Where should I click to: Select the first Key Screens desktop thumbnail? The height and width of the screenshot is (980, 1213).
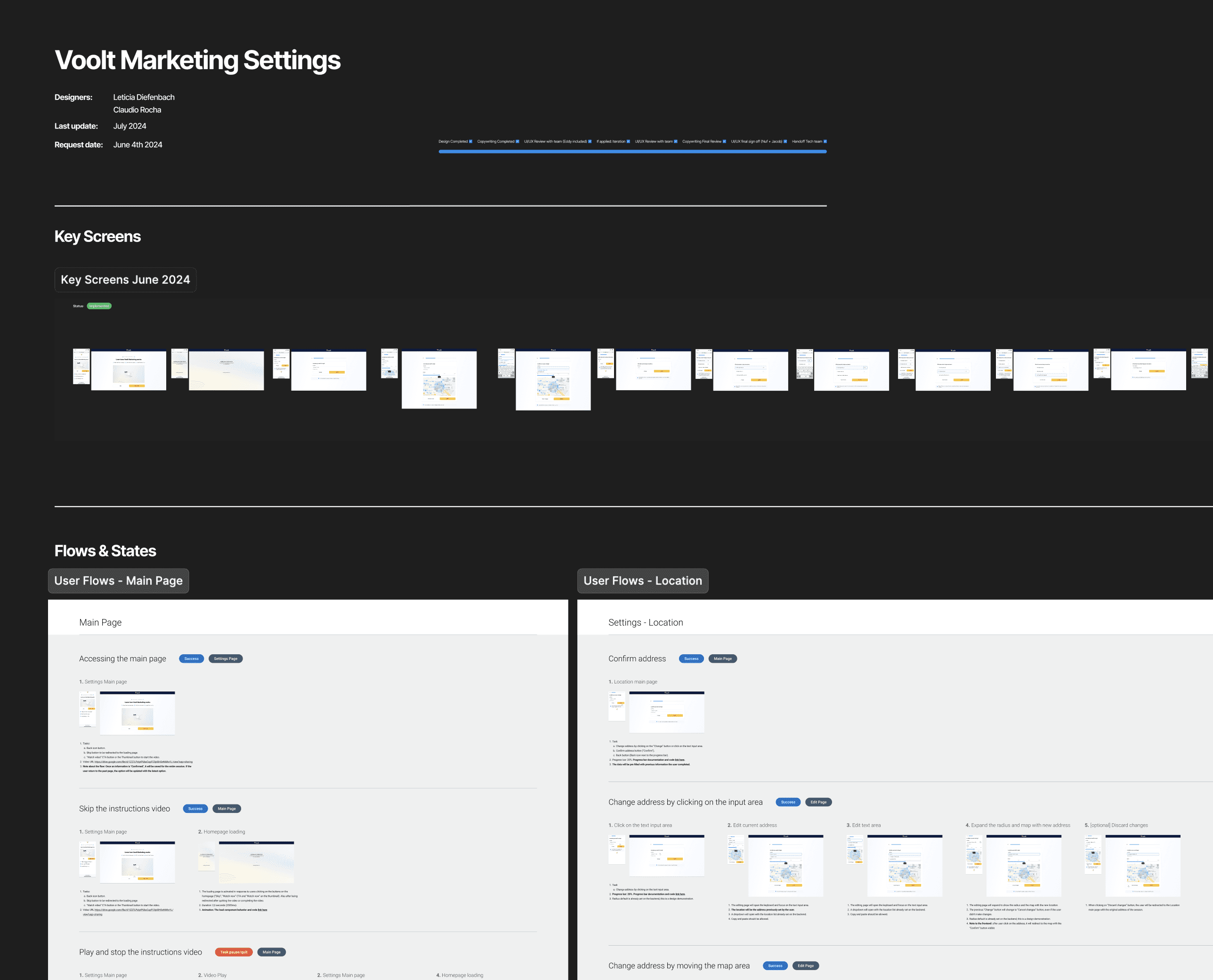[x=129, y=370]
